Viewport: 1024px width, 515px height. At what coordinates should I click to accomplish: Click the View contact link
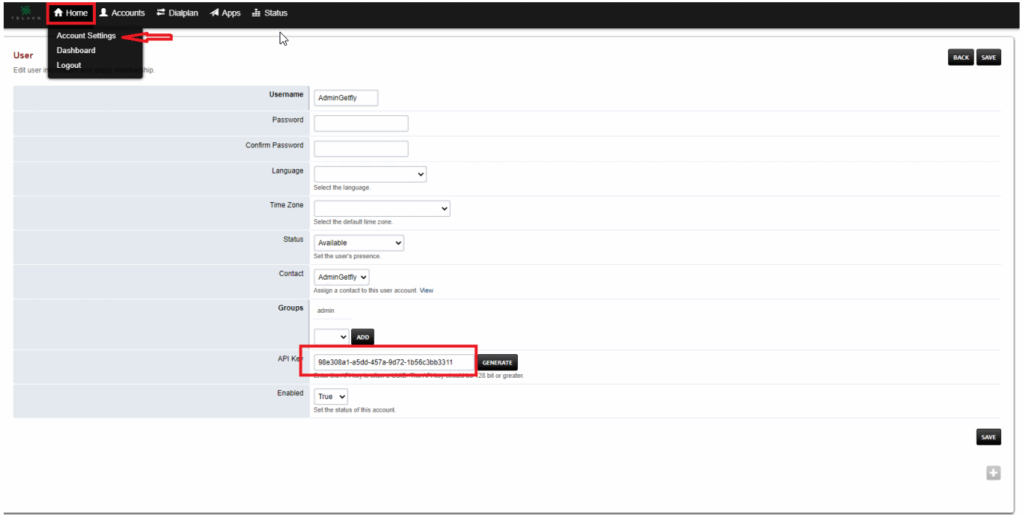(426, 290)
